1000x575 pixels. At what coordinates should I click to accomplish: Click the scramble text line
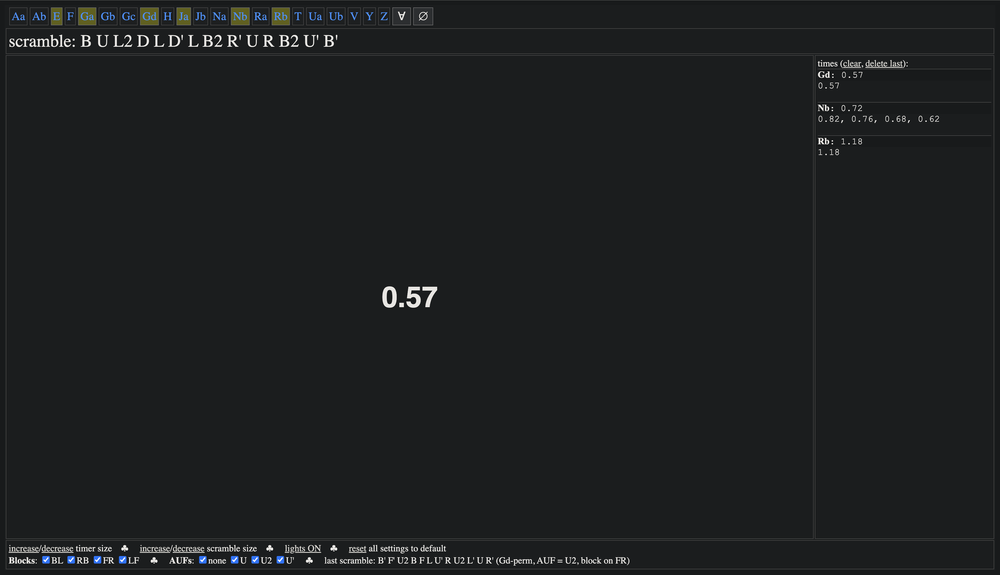[x=173, y=41]
